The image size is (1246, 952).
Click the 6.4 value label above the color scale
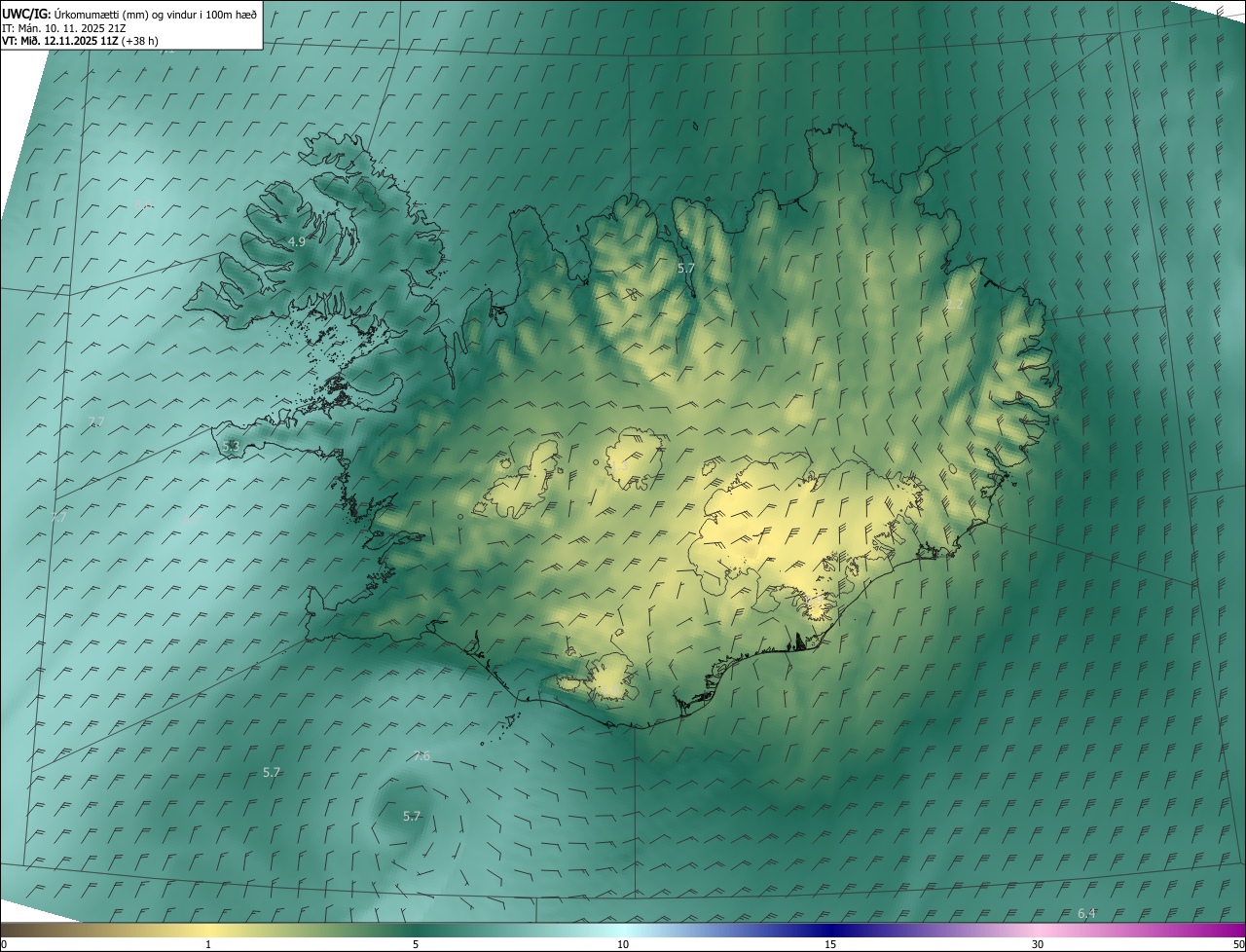point(1086,913)
